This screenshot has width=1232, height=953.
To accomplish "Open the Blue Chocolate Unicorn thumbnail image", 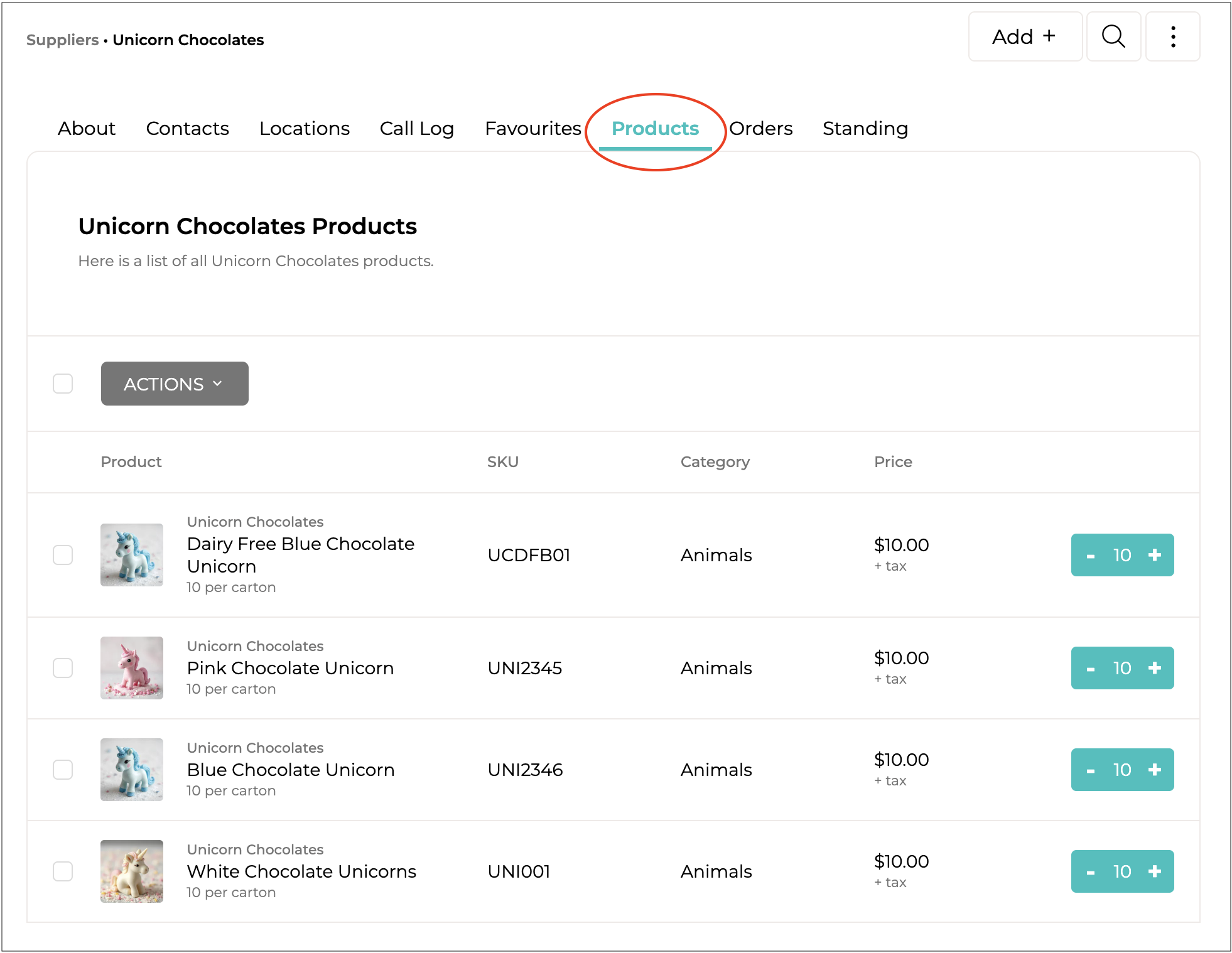I will 132,770.
